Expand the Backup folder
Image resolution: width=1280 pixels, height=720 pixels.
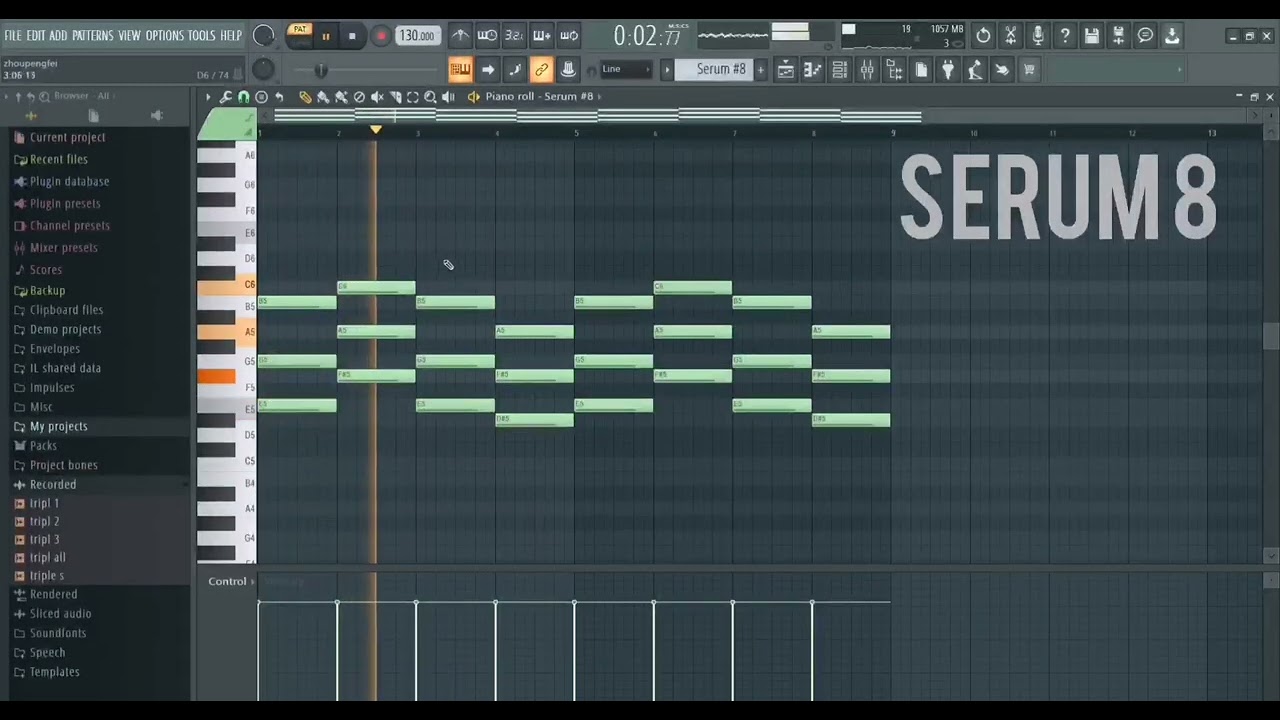coord(47,291)
